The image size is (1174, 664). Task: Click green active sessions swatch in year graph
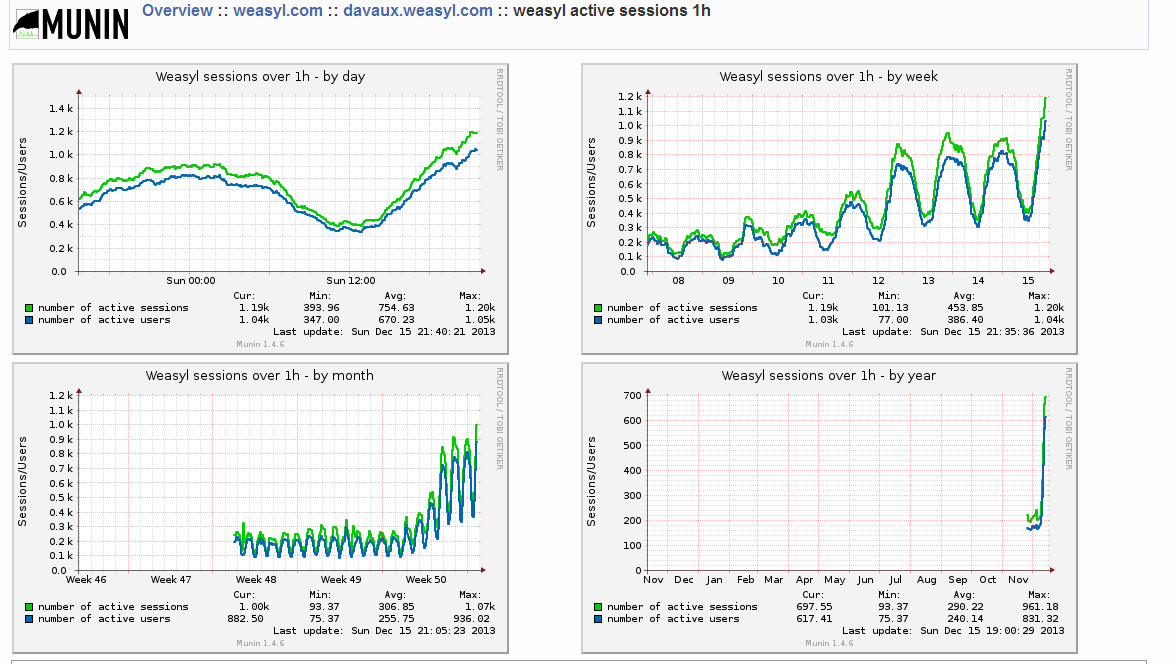point(598,607)
